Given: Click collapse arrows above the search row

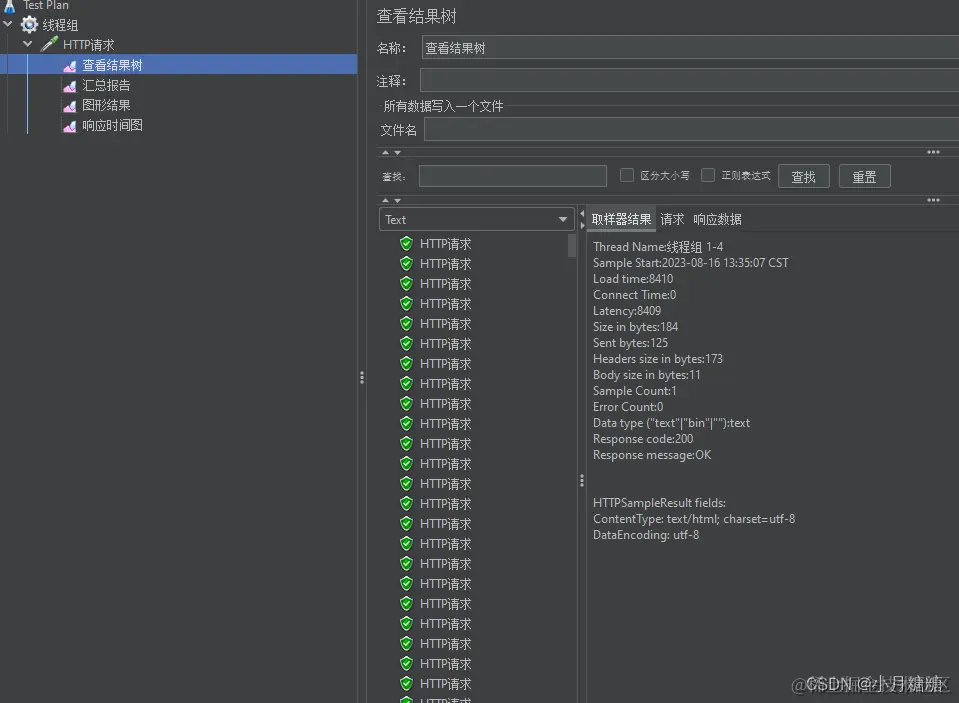Looking at the screenshot, I should click(x=391, y=152).
